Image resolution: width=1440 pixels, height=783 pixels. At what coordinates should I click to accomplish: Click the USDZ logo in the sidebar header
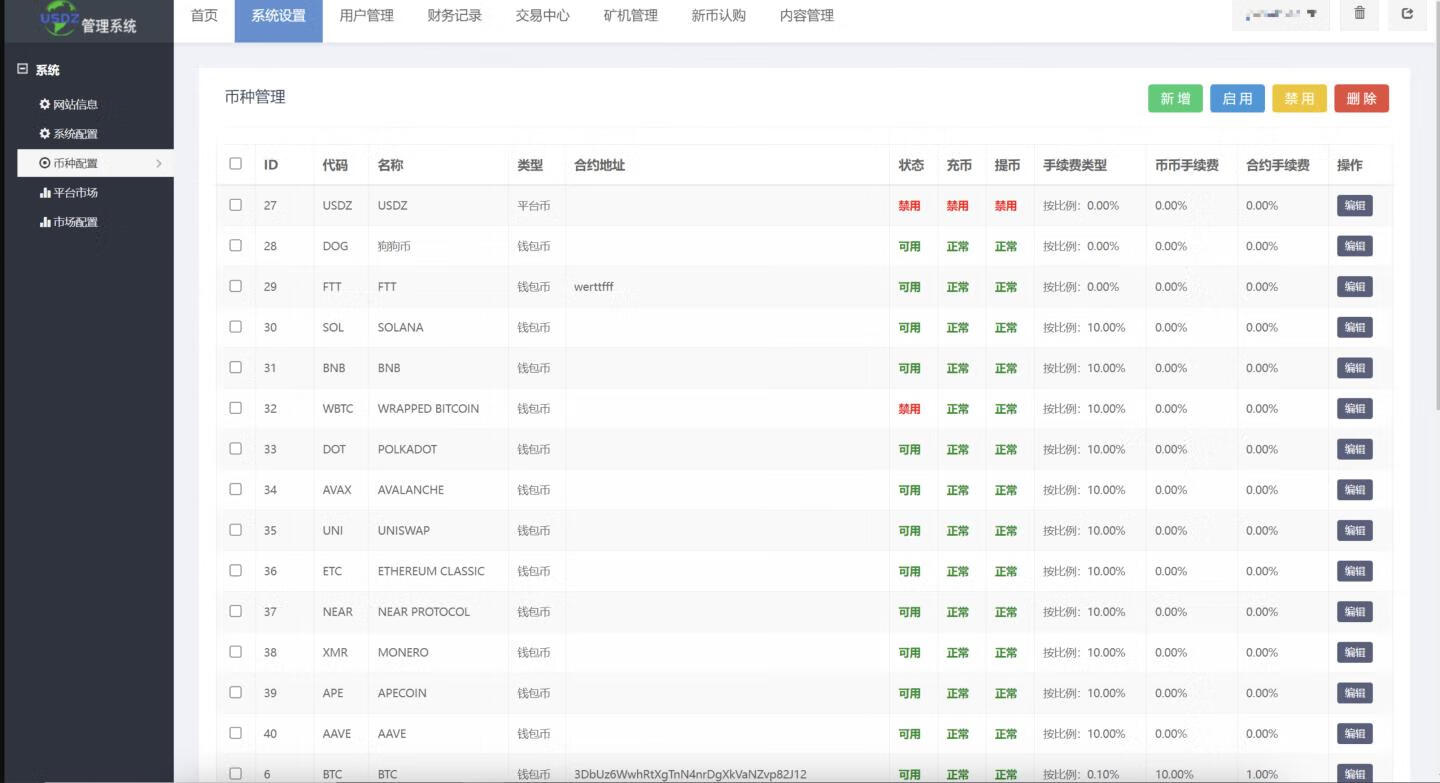[x=58, y=17]
